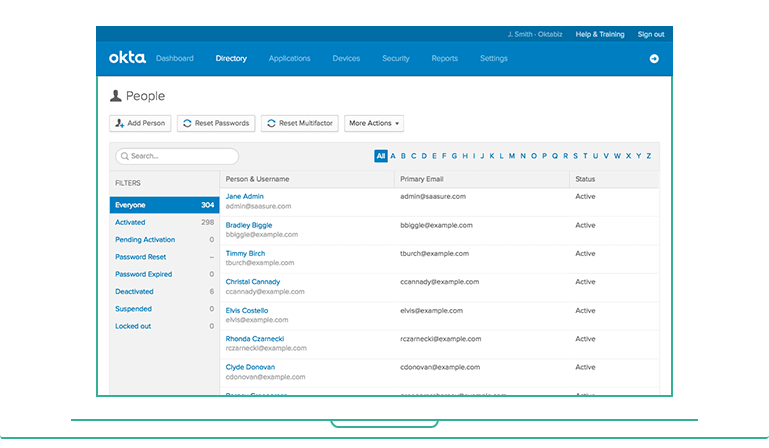Click the magnifier icon in search box
Viewport: 769px width, 448px height.
coord(125,156)
